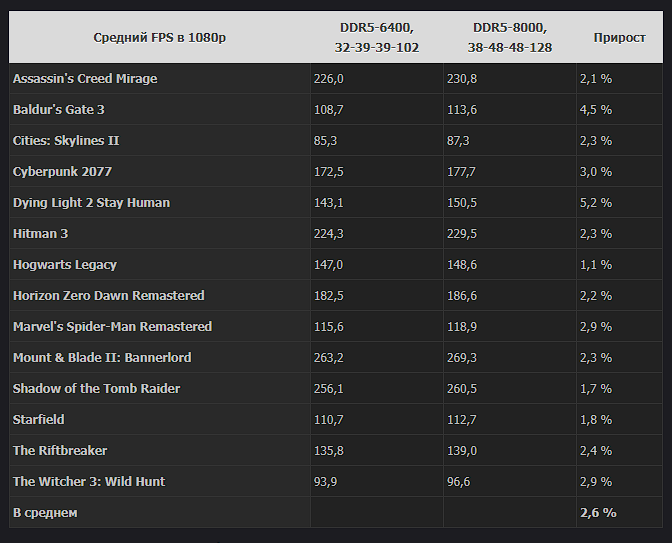This screenshot has width=672, height=543.
Task: Click Marvel's Spider-Man Remastered row label
Action: 112,327
